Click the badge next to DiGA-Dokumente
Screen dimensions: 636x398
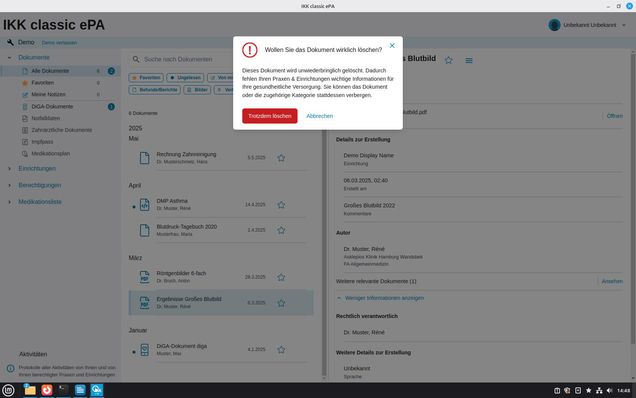point(111,107)
